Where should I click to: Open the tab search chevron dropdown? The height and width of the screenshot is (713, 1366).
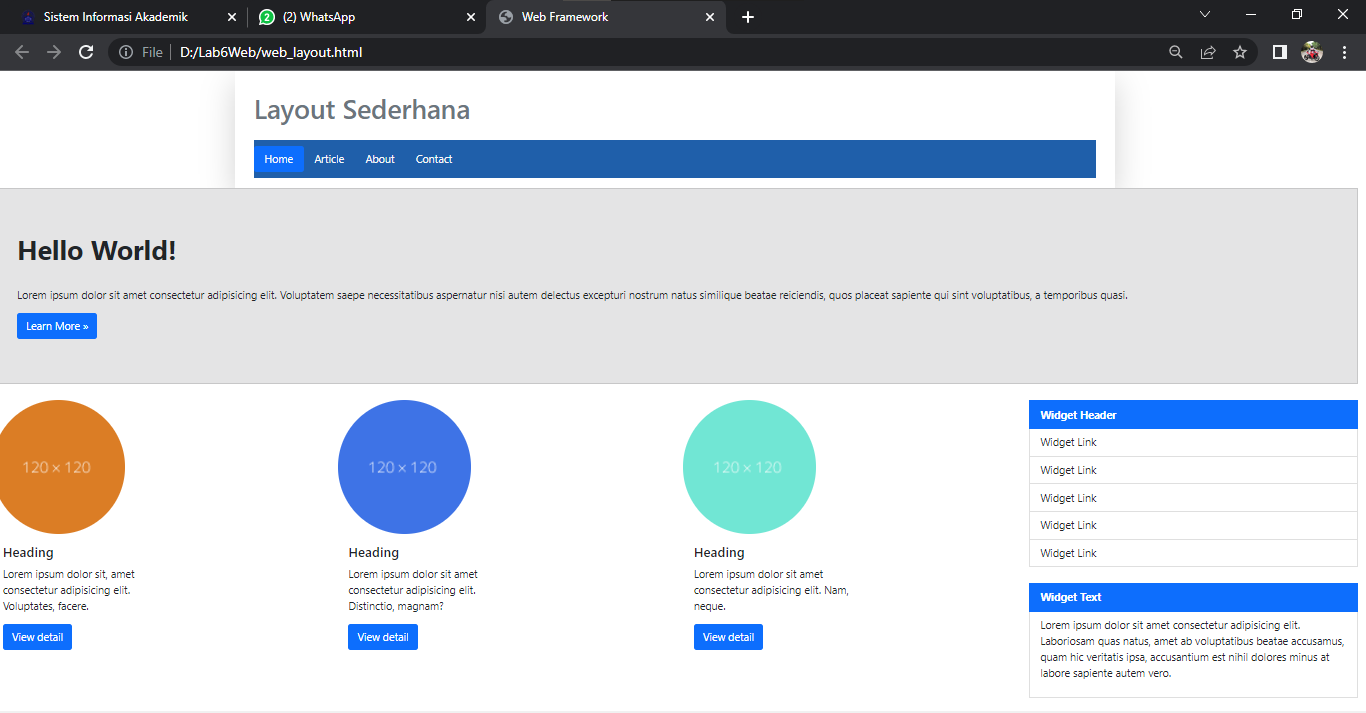pos(1205,14)
